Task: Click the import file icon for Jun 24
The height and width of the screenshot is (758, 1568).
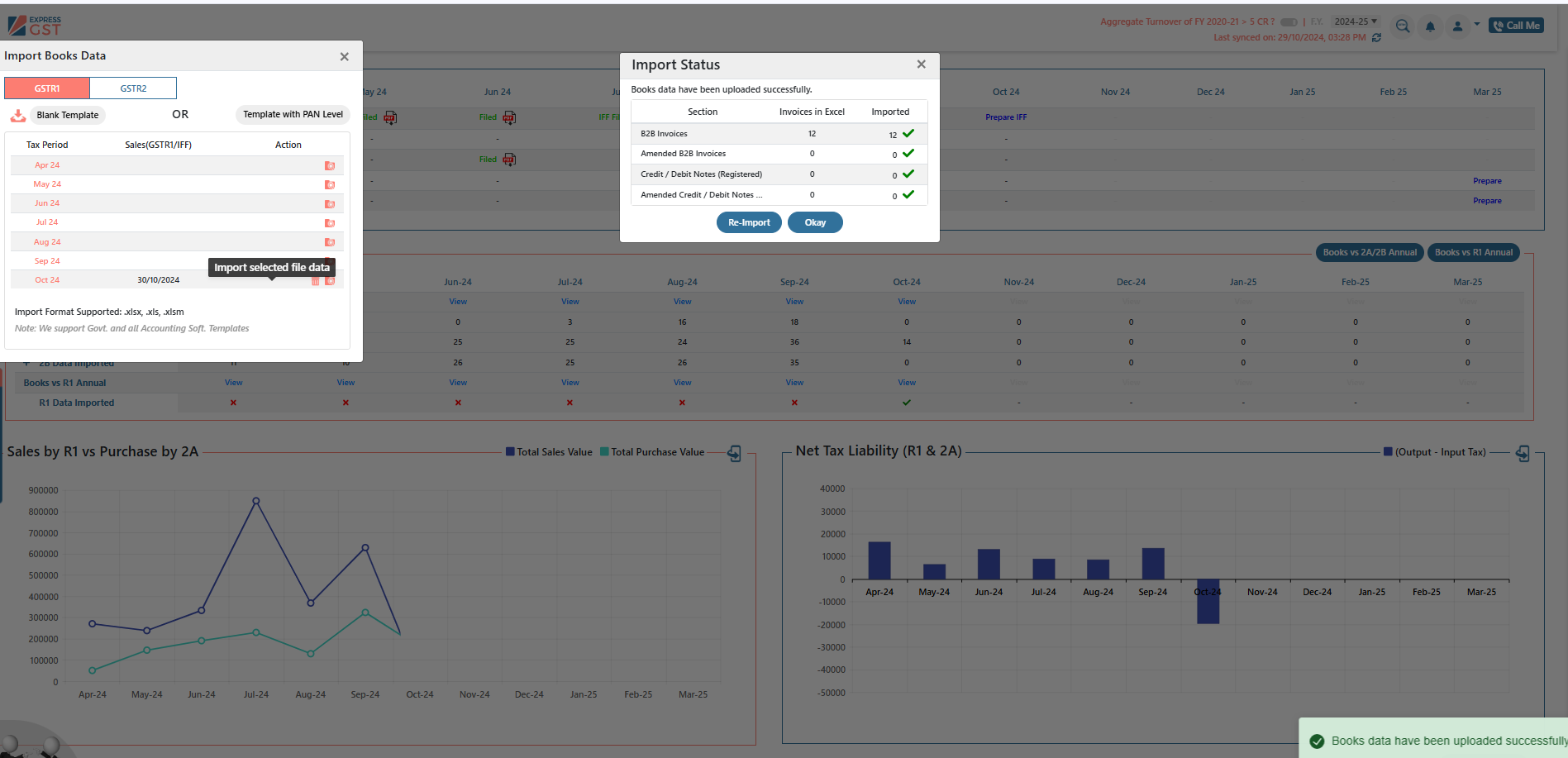Action: (330, 203)
